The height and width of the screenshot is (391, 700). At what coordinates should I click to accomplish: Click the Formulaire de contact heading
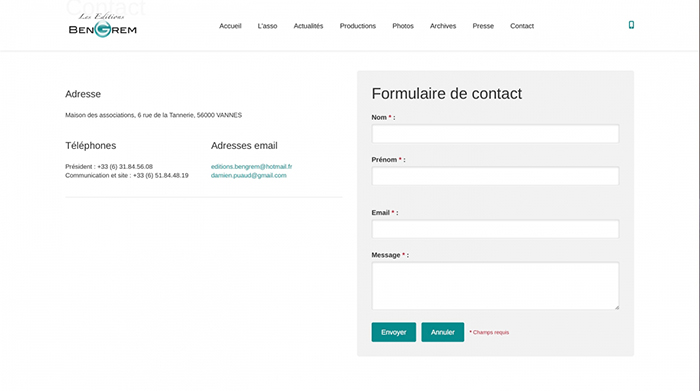446,94
